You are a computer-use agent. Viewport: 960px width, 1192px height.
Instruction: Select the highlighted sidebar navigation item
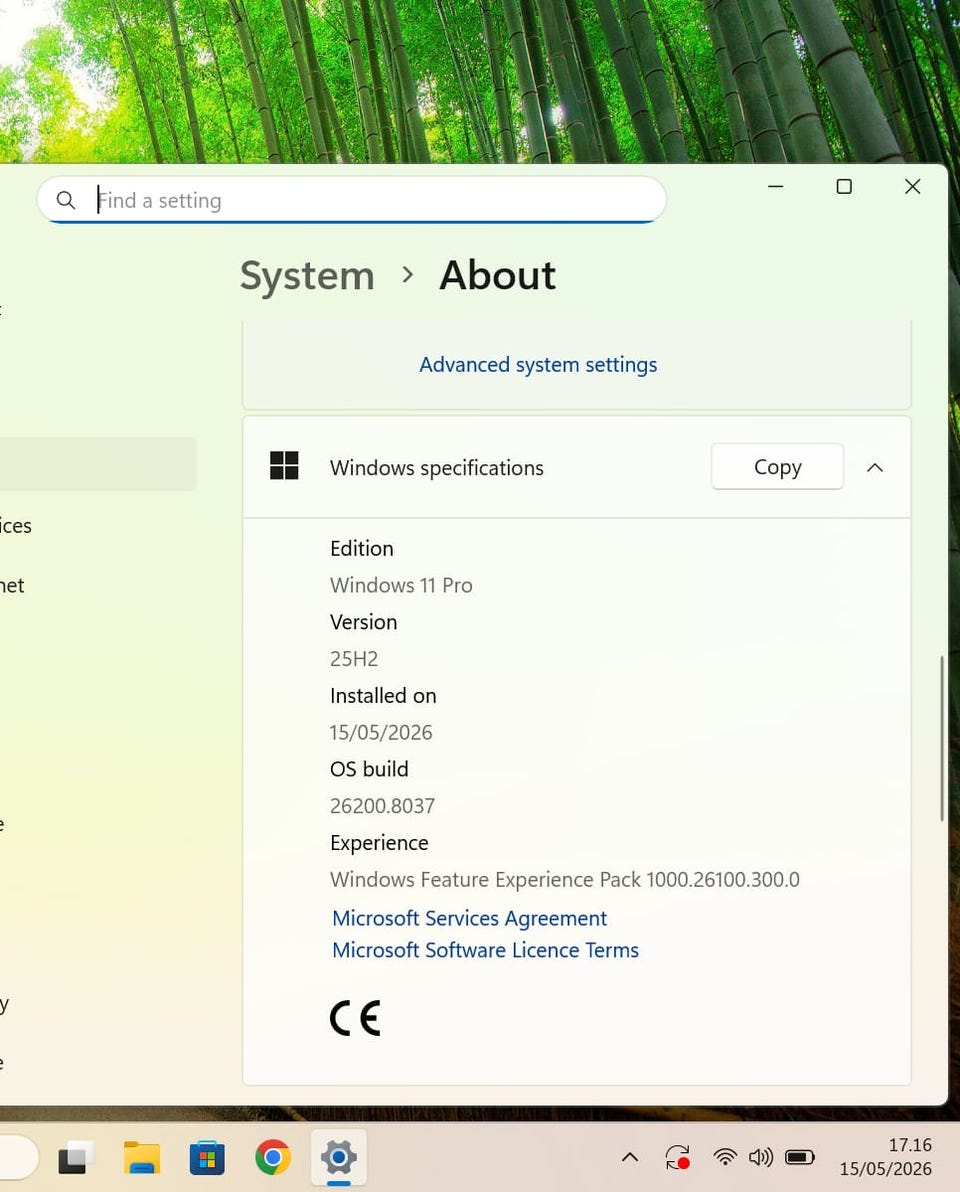tap(98, 464)
